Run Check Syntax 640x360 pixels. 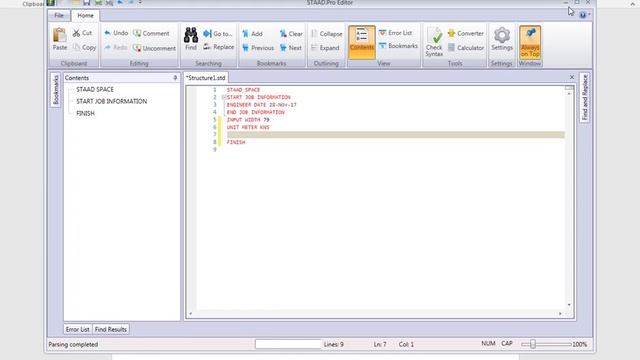(434, 42)
